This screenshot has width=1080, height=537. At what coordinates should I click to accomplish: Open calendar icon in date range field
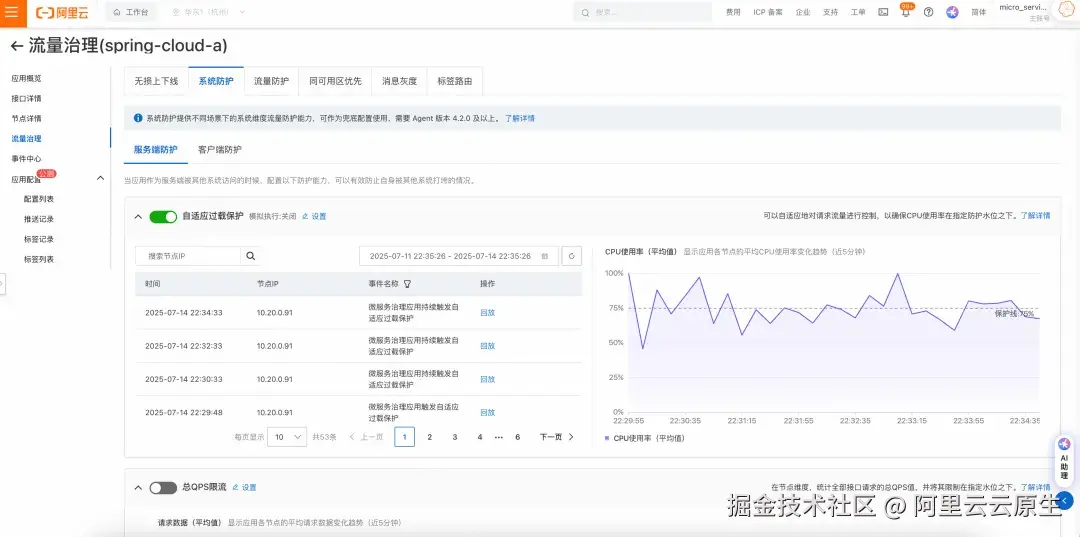[x=544, y=256]
